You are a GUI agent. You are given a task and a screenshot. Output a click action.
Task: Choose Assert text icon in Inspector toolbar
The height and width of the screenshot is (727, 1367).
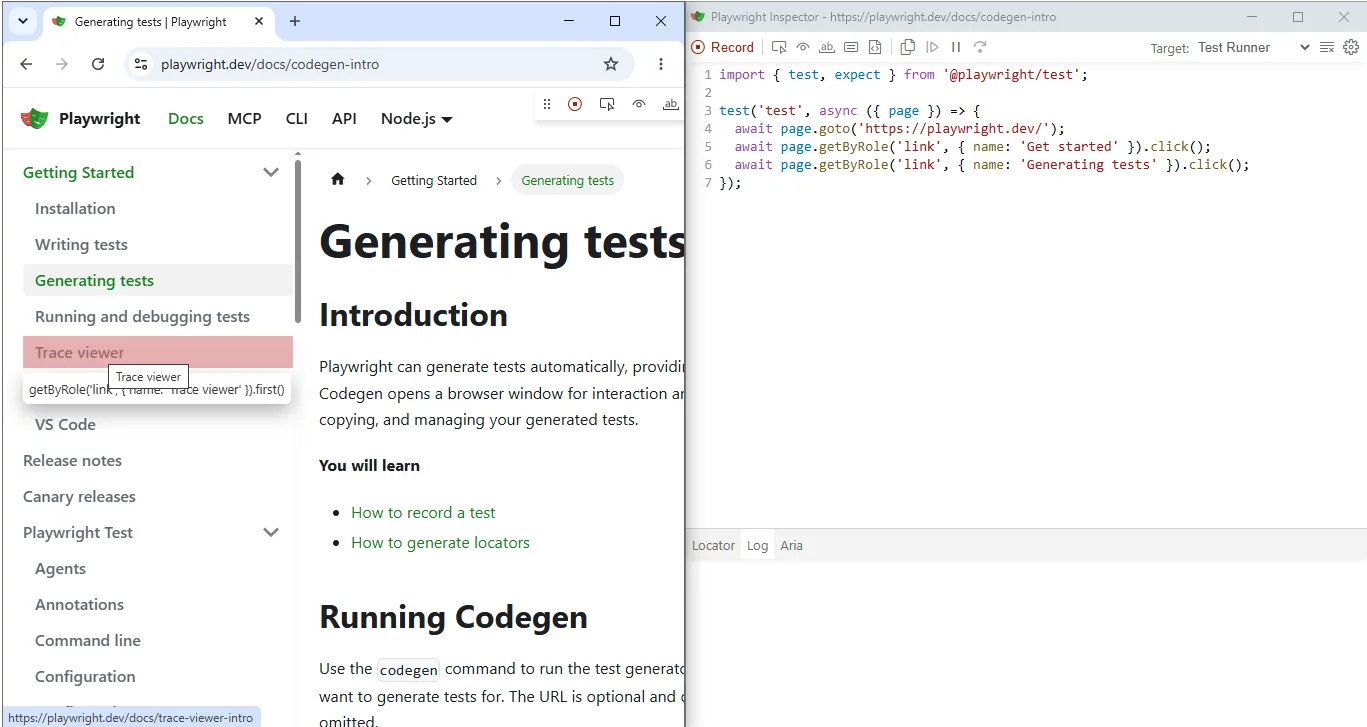(827, 47)
